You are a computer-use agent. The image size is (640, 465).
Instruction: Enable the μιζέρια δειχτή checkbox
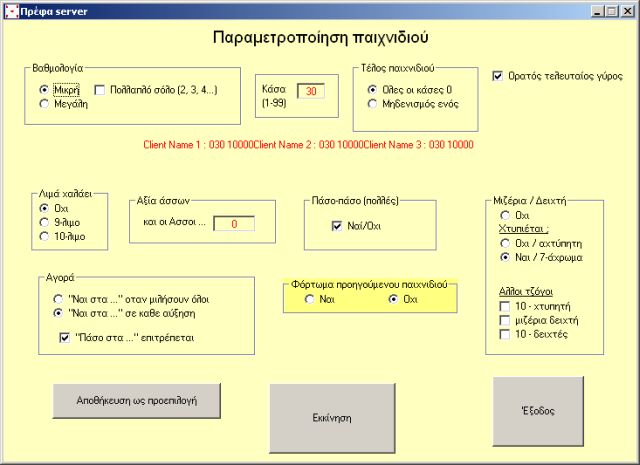pyautogui.click(x=505, y=320)
